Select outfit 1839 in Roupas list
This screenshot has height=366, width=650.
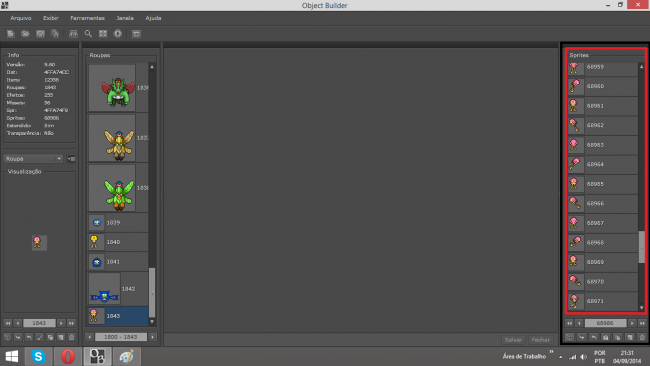tap(118, 223)
